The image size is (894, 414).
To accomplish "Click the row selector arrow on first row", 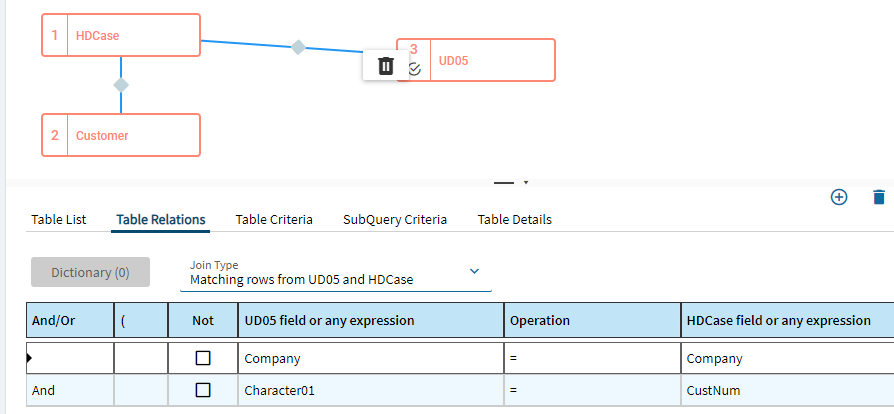I will point(30,357).
